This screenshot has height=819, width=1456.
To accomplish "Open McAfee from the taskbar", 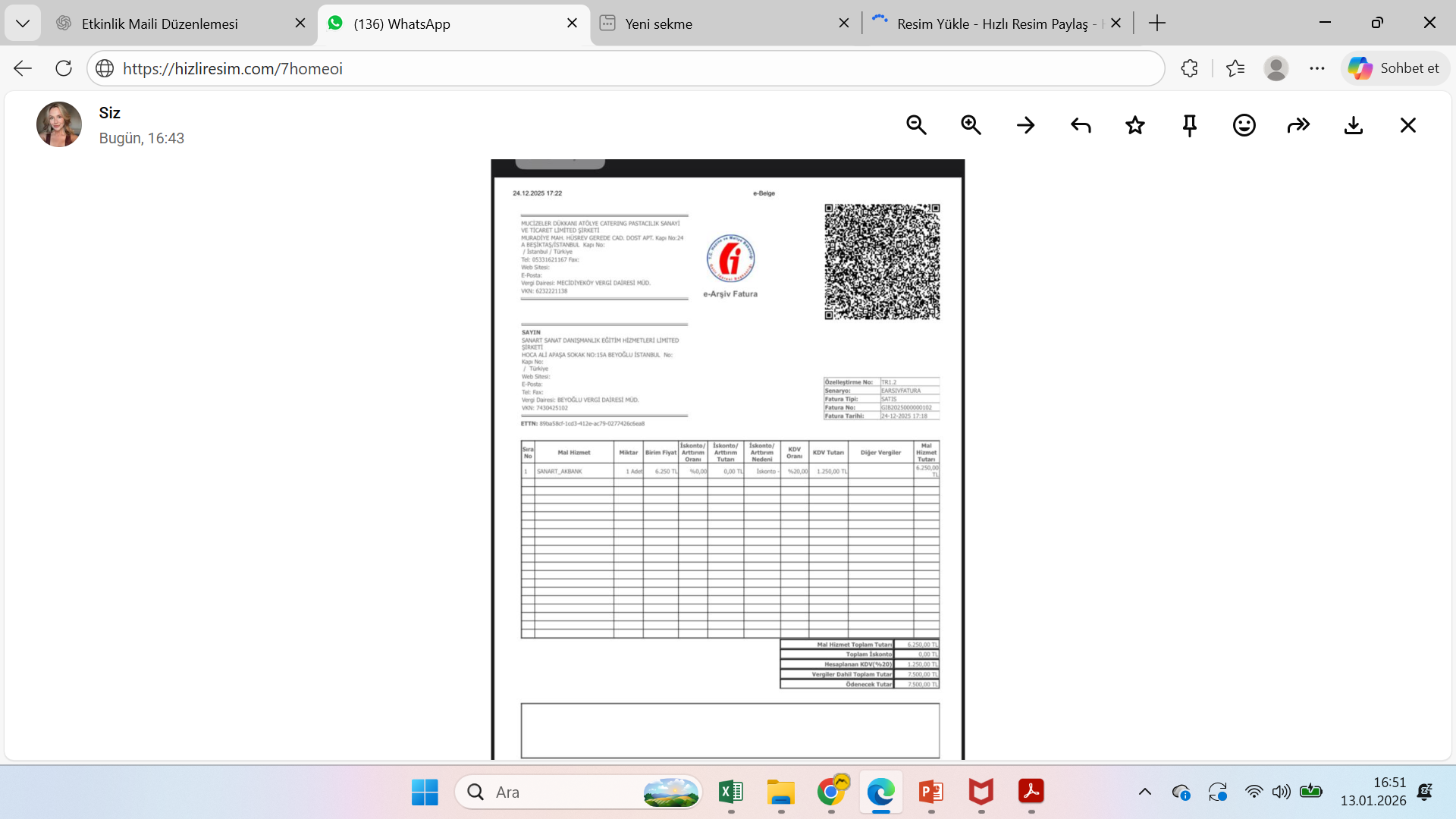I will [x=981, y=792].
